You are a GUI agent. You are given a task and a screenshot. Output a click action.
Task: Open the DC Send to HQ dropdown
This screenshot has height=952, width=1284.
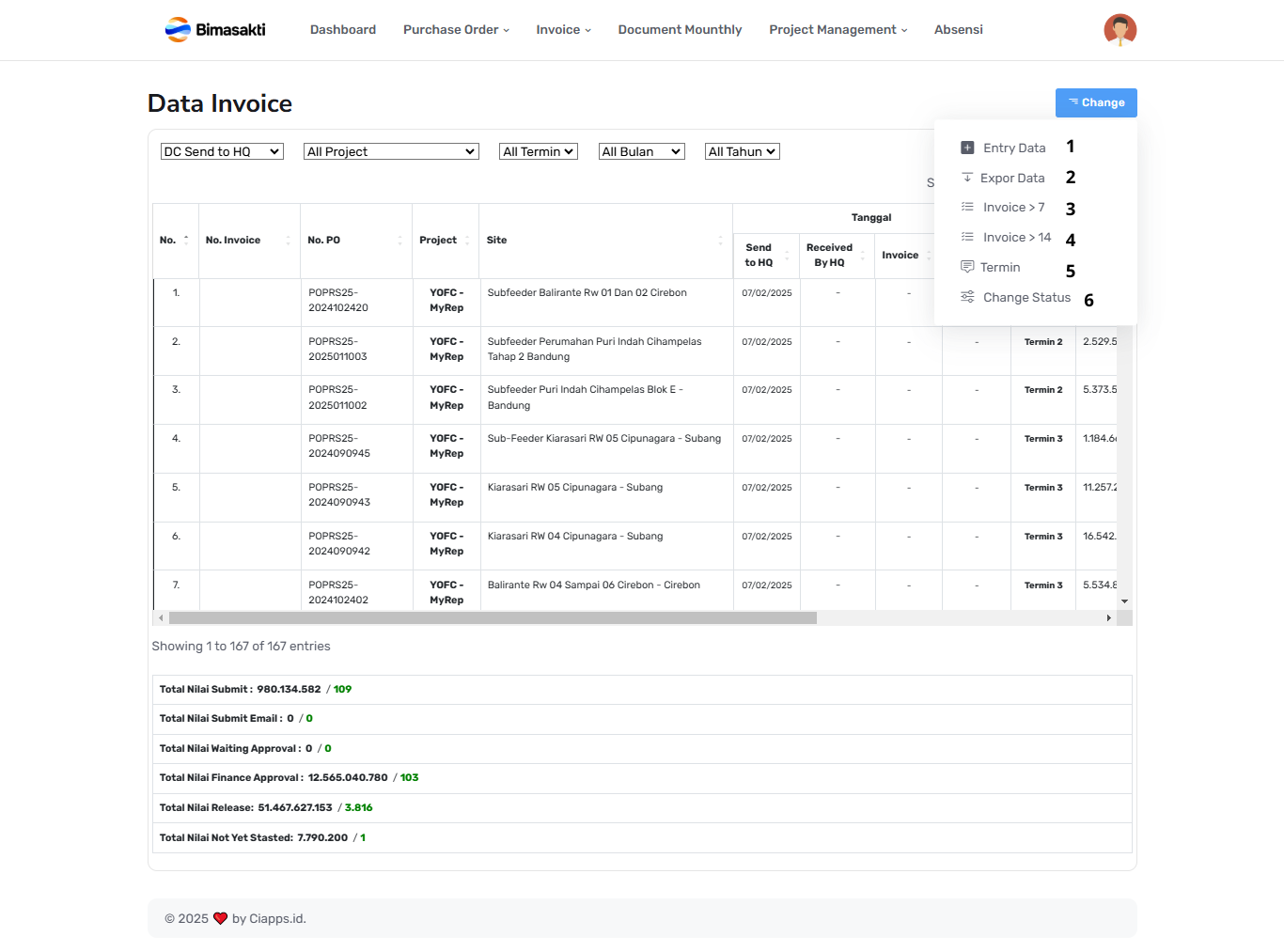coord(222,151)
